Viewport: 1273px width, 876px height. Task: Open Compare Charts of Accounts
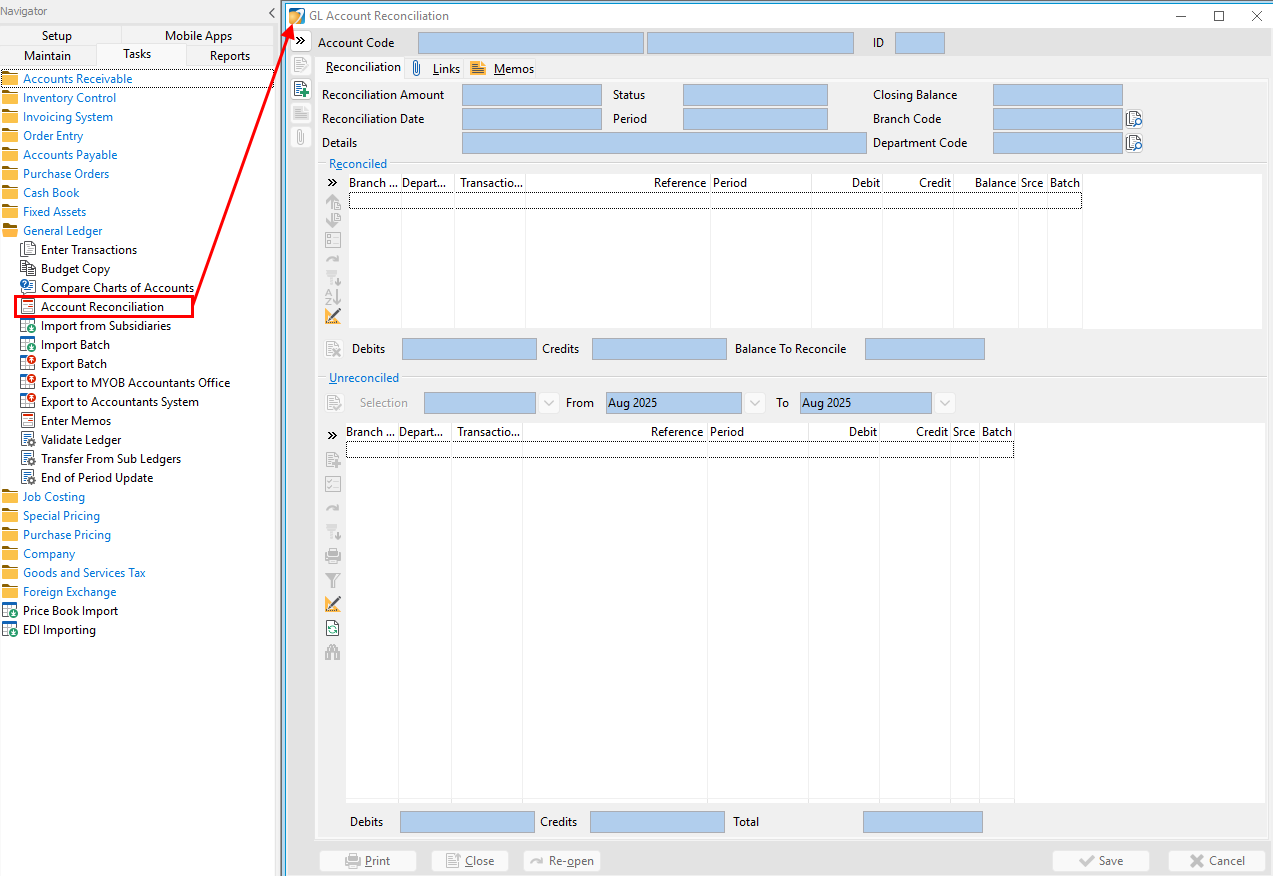coord(108,288)
